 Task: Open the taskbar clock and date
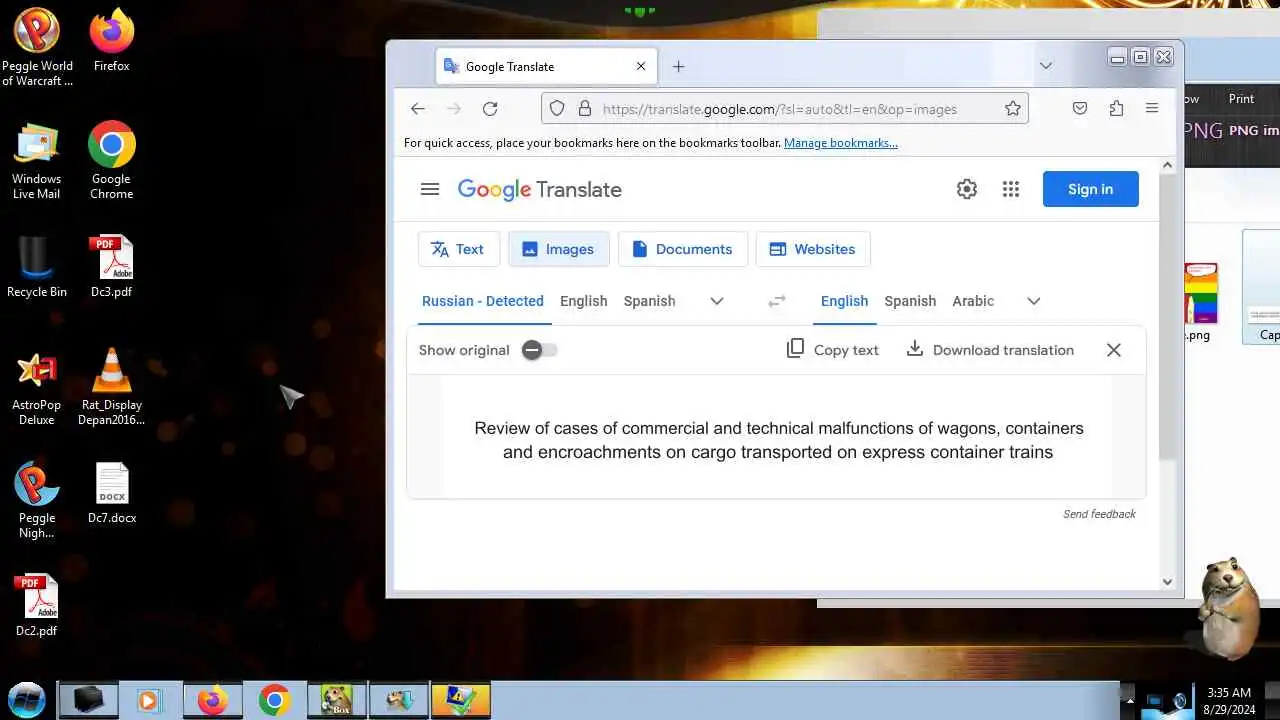point(1229,700)
